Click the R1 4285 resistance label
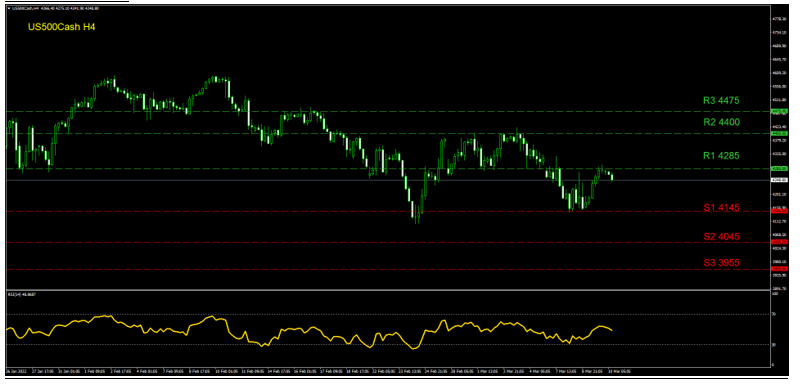Screen dimensions: 802x384 pyautogui.click(x=721, y=155)
